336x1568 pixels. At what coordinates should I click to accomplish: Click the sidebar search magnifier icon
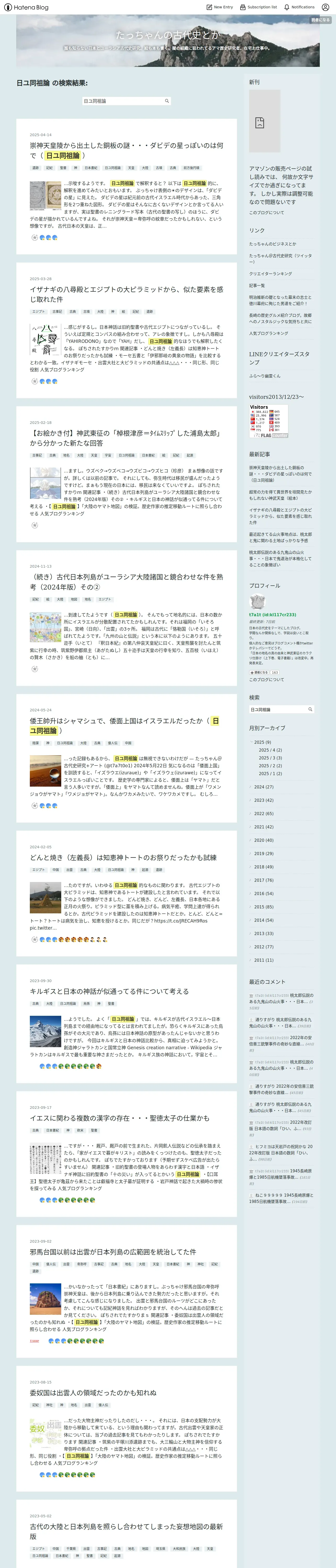tap(310, 710)
